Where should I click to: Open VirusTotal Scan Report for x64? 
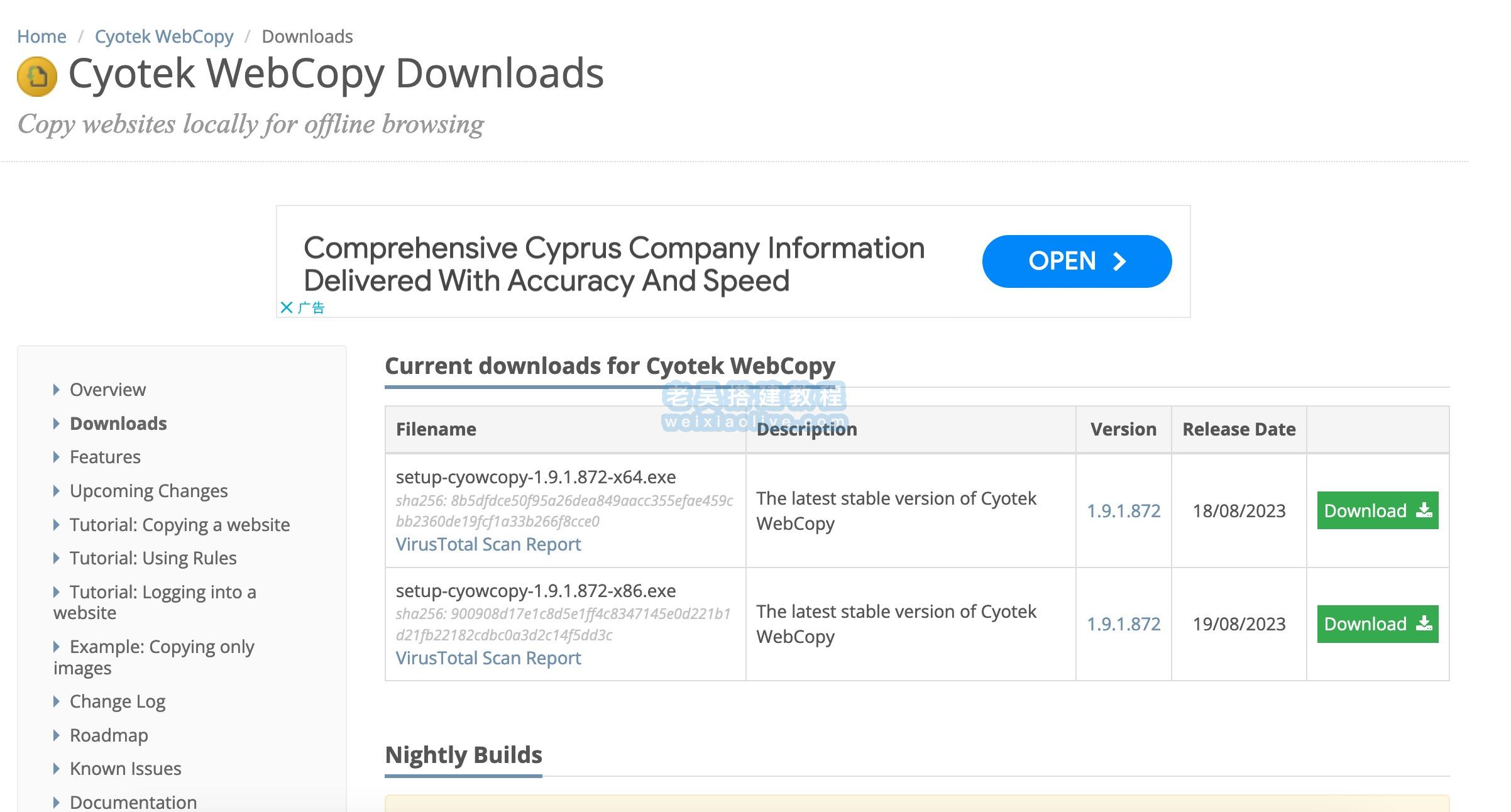click(488, 543)
